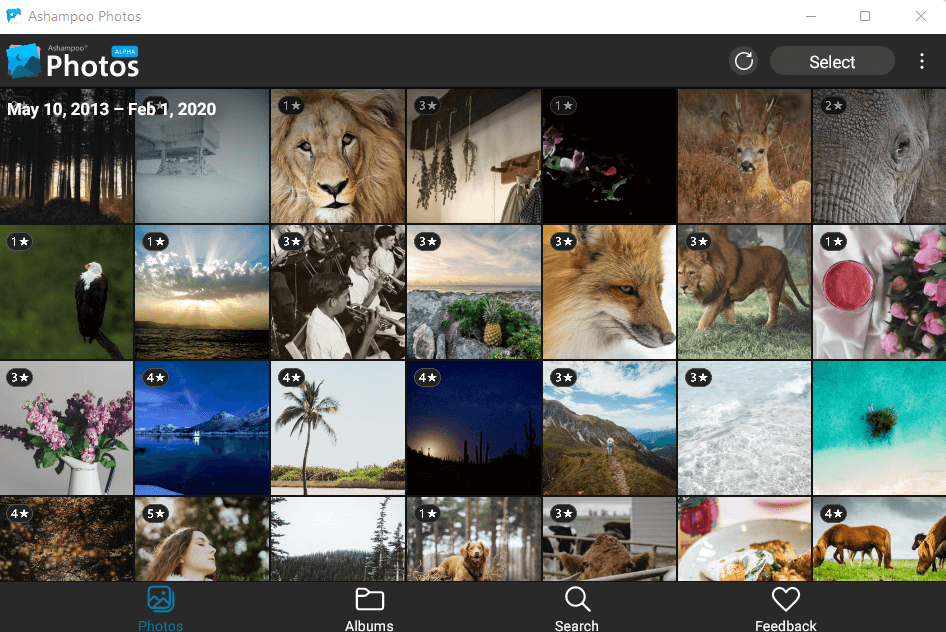Viewport: 946px width, 632px height.
Task: Open the food plate with strawberry photo
Action: point(744,539)
